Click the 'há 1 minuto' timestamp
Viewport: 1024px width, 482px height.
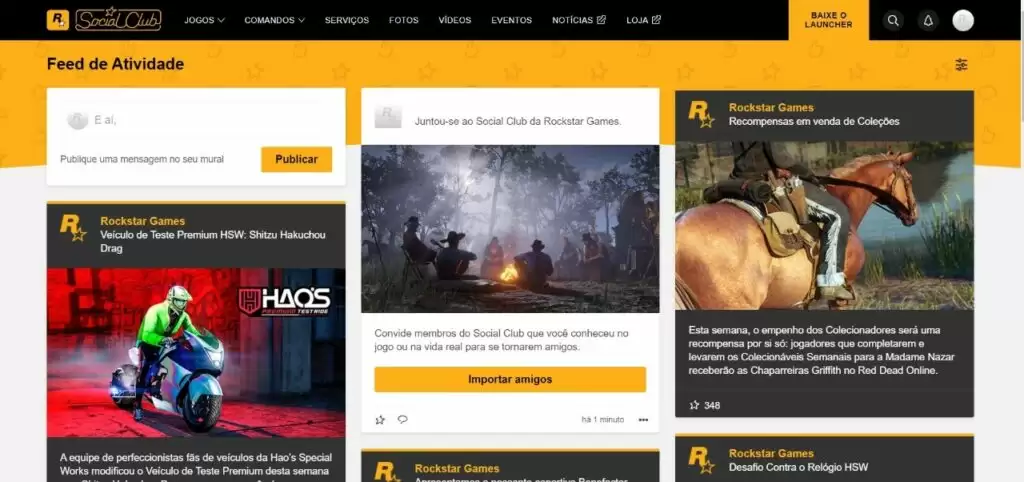[602, 419]
